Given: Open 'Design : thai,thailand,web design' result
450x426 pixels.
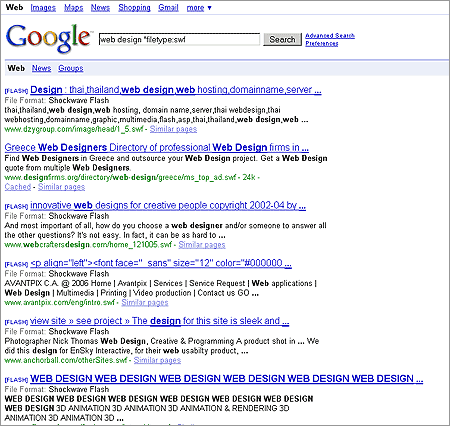Looking at the screenshot, I should coord(176,90).
